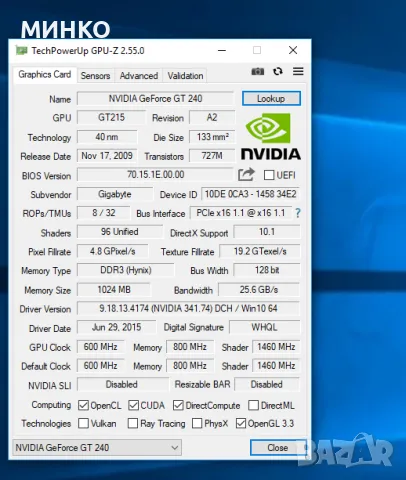Click the BIOS Version field 70.15.1E.00.00
This screenshot has width=406, height=480.
coord(155,175)
